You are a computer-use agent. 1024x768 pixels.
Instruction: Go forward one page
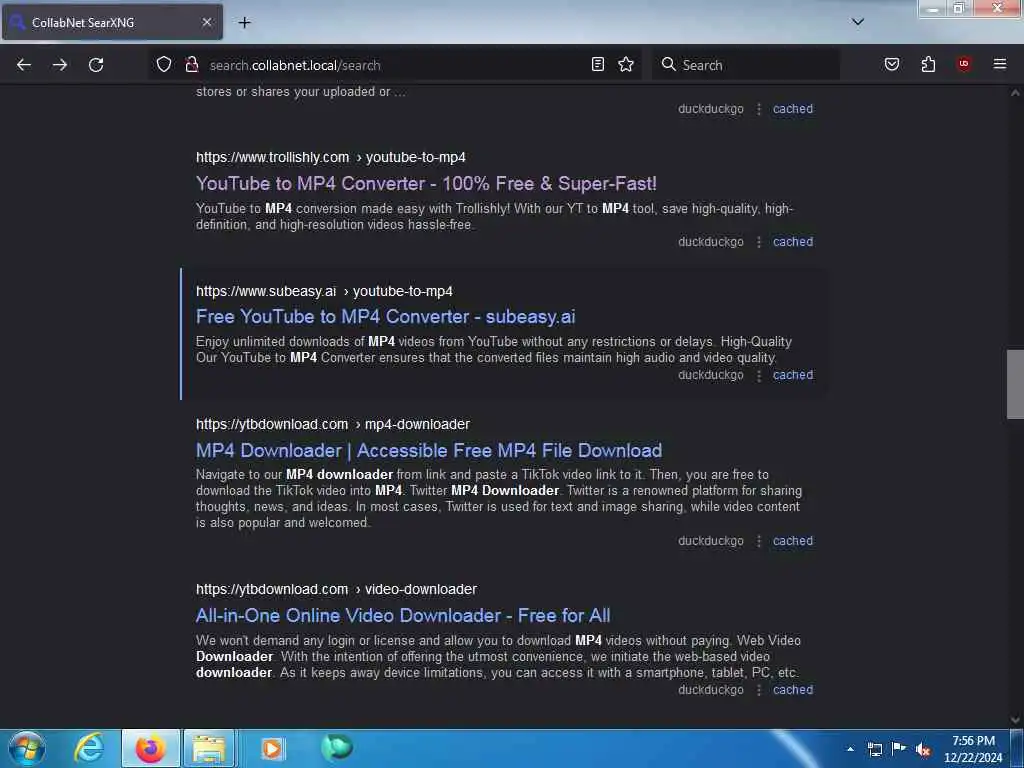pyautogui.click(x=60, y=65)
